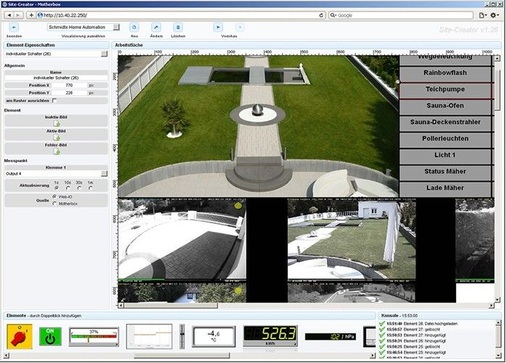Select the red rotary switch element
Viewport: 506px width, 363px height.
(x=19, y=336)
